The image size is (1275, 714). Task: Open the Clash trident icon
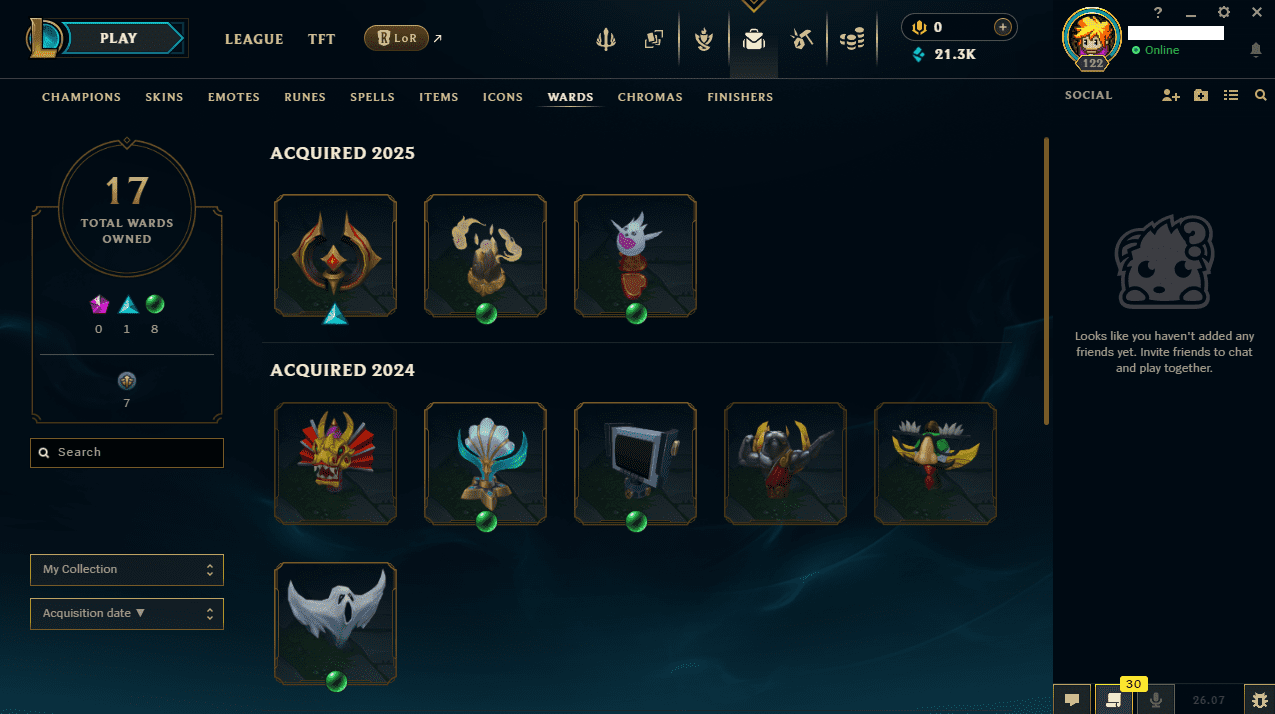606,39
